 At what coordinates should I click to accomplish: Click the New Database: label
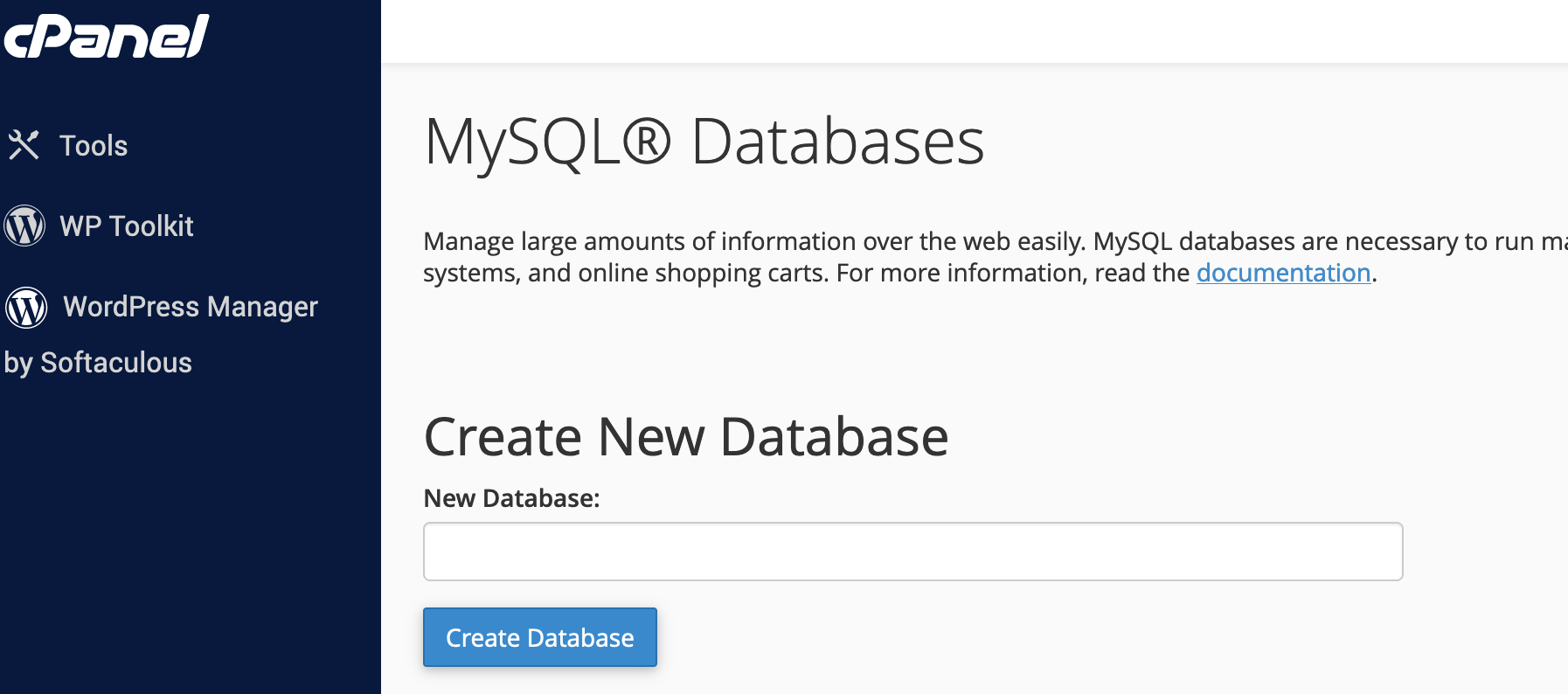coord(511,498)
